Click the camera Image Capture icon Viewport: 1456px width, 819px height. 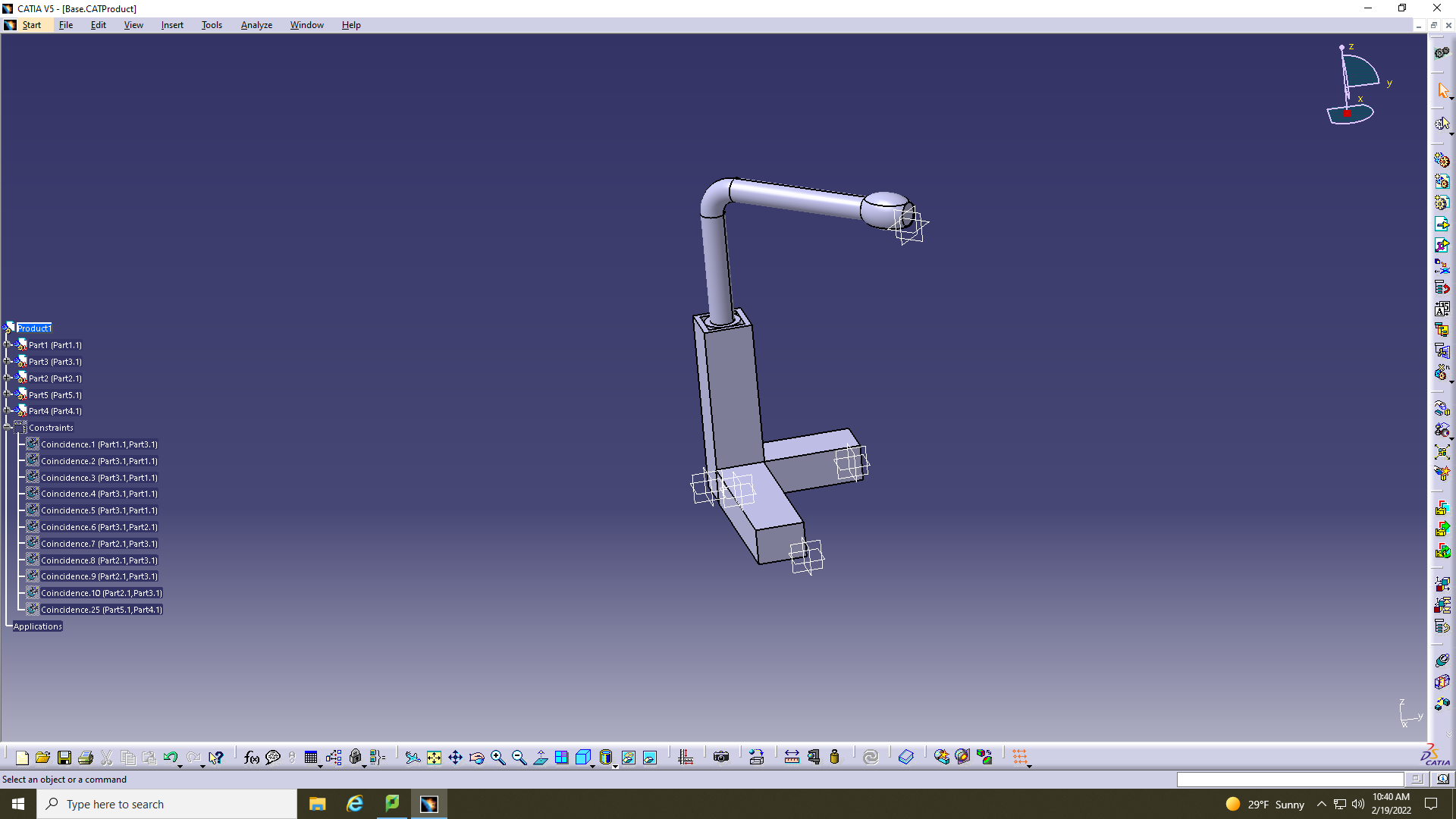pyautogui.click(x=721, y=757)
